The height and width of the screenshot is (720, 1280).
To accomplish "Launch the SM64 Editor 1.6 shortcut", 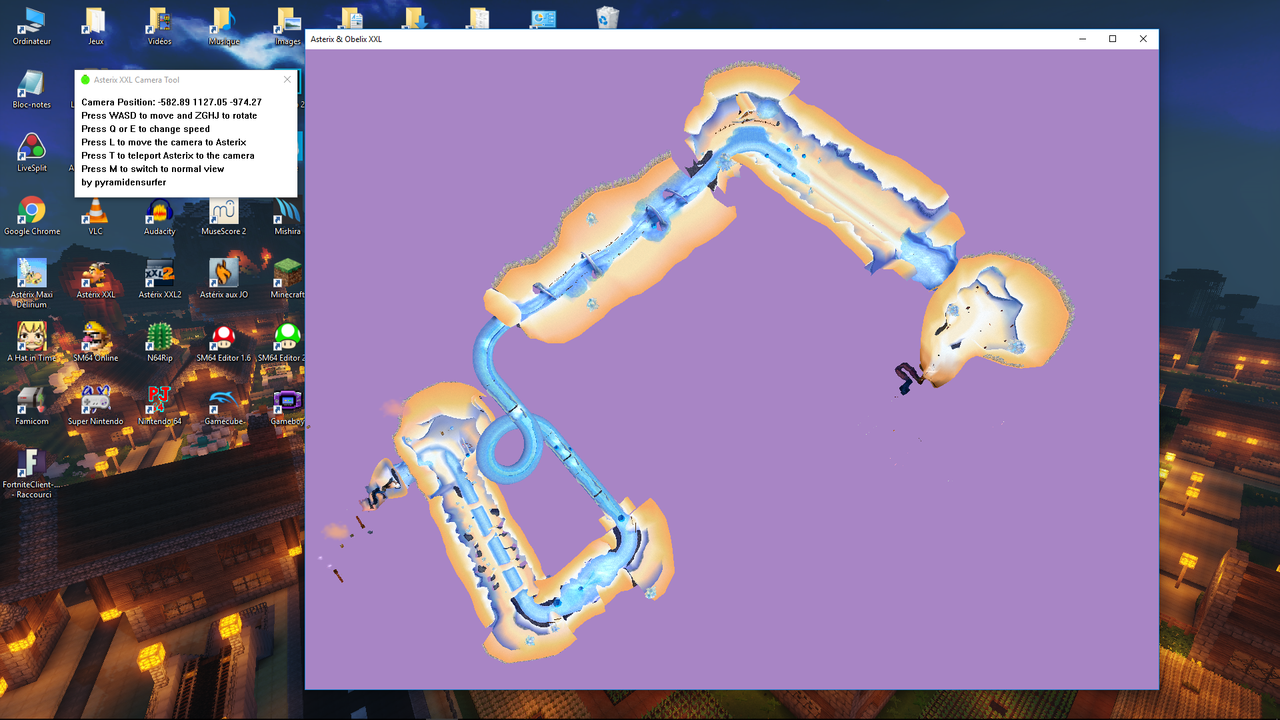I will click(x=223, y=342).
